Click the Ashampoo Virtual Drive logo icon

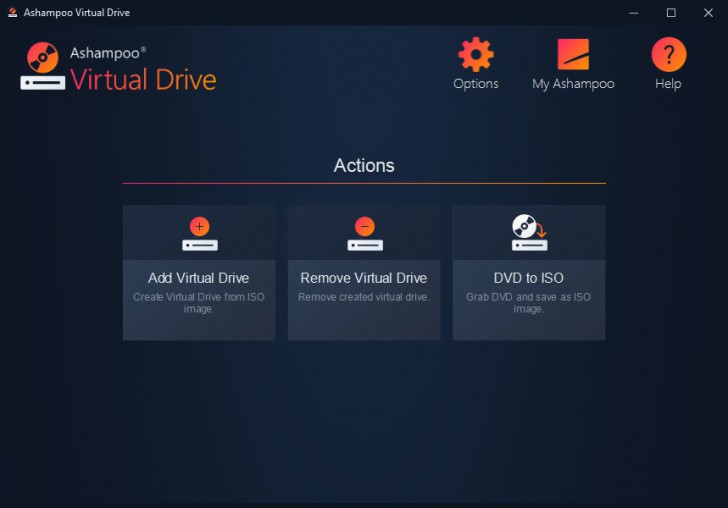[x=43, y=66]
